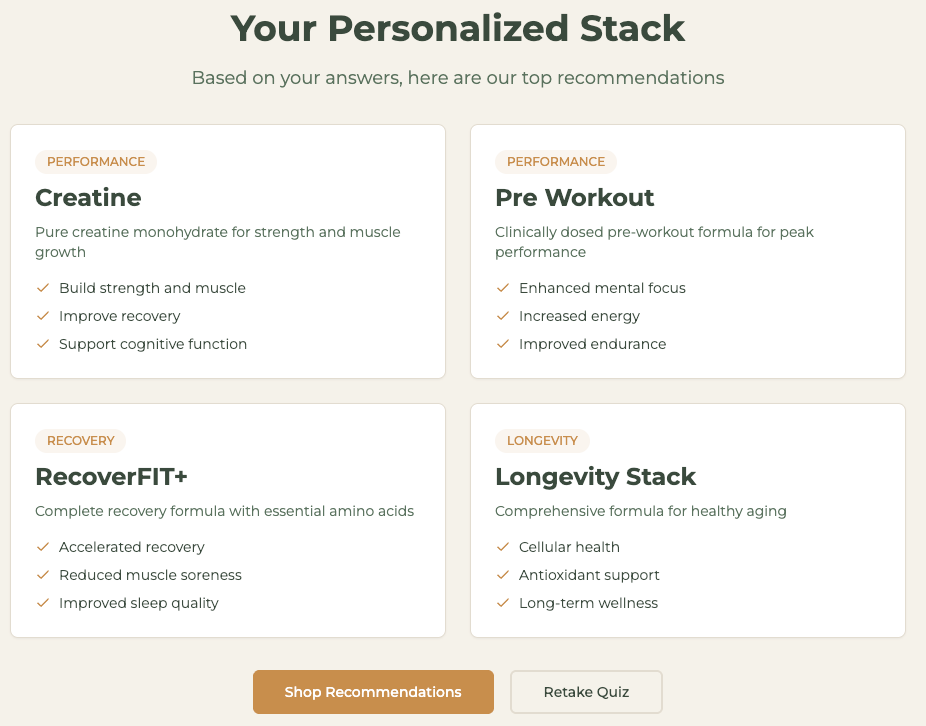This screenshot has height=726, width=926.
Task: Click the checkmark beside Cellular health
Action: pyautogui.click(x=503, y=547)
